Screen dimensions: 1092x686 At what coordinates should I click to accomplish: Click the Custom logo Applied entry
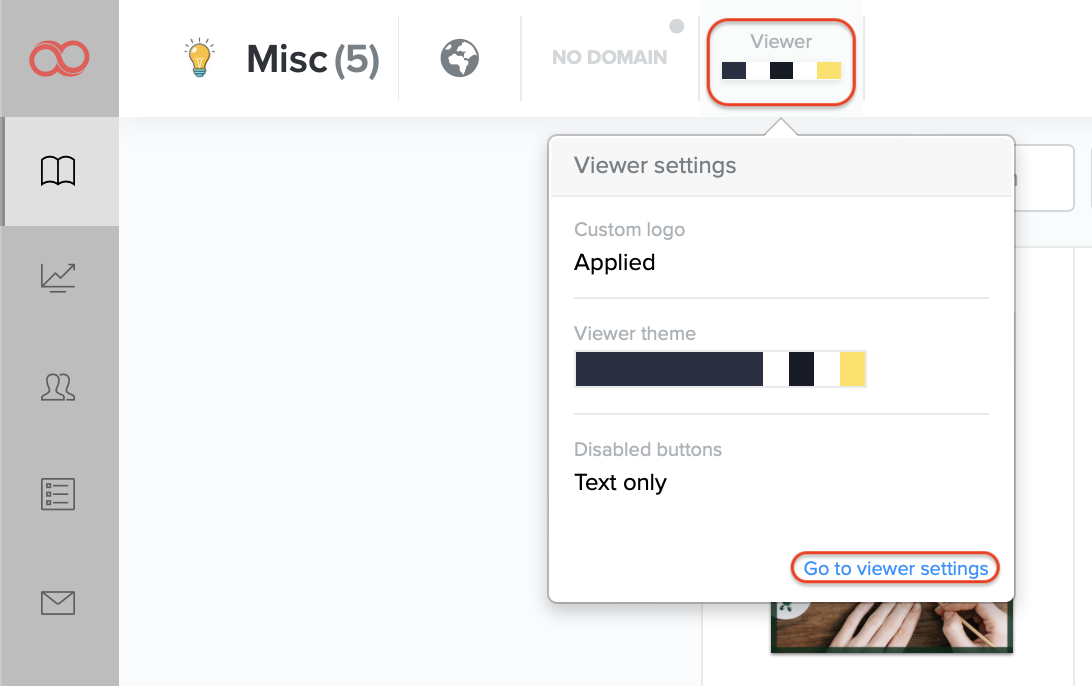[615, 263]
